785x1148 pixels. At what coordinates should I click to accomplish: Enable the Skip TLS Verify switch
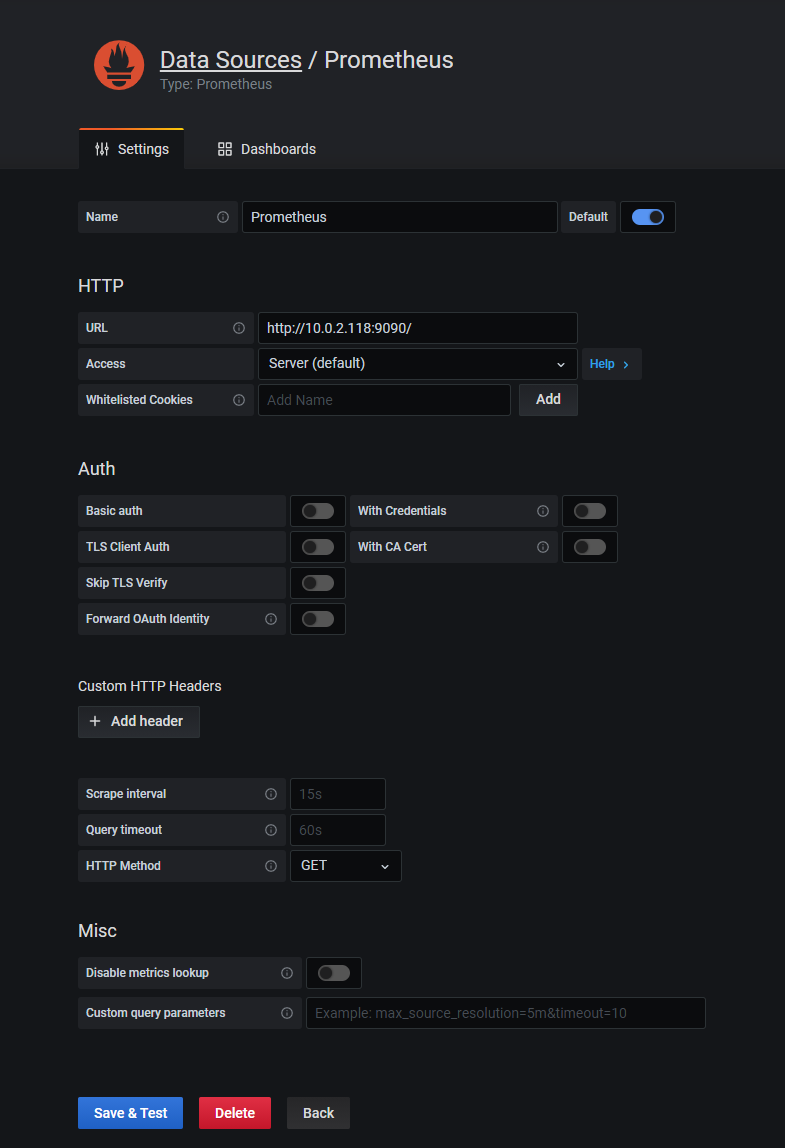tap(318, 583)
